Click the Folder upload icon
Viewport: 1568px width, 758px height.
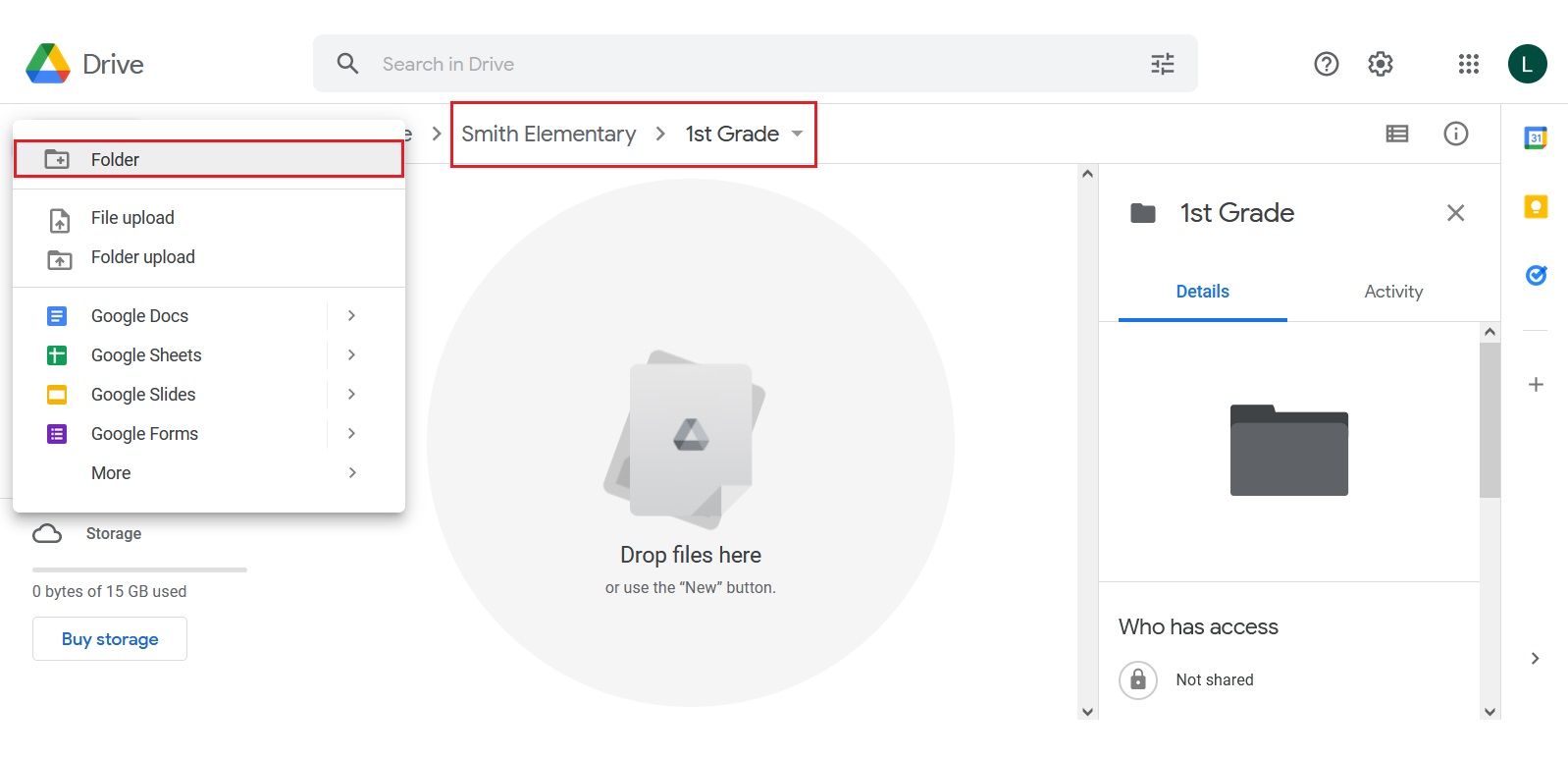pyautogui.click(x=60, y=260)
